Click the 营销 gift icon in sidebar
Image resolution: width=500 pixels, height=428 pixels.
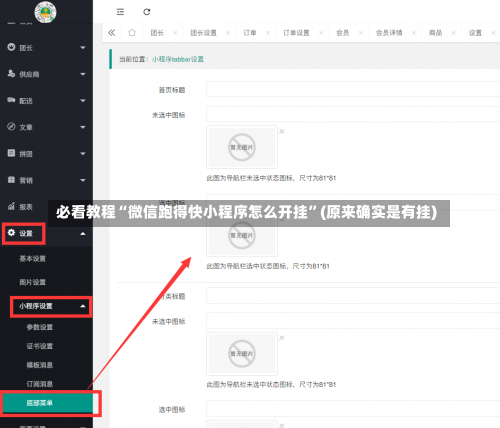pyautogui.click(x=11, y=180)
